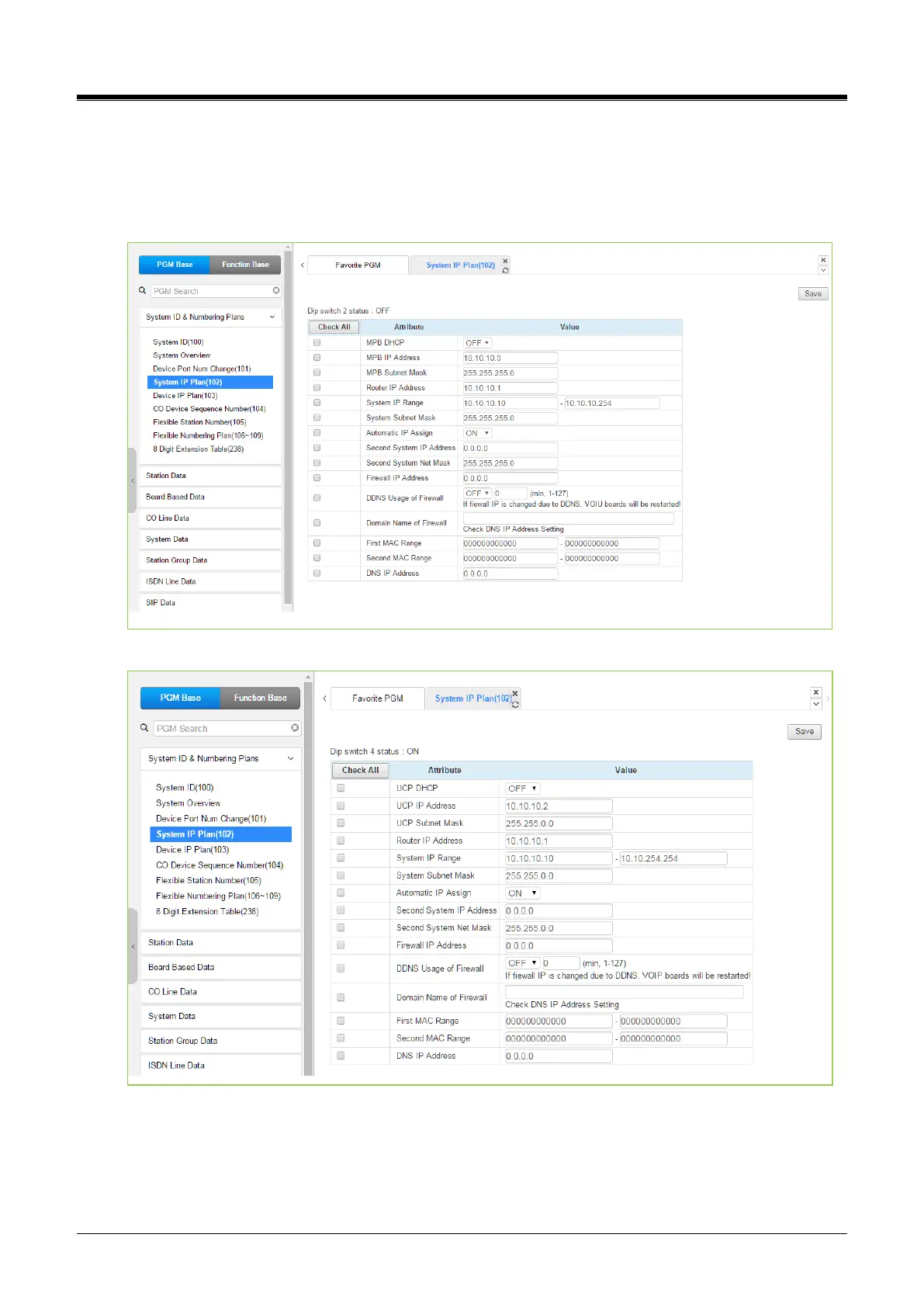Open Board Based Data in lower sidebar
The image size is (924, 1307).
(221, 967)
